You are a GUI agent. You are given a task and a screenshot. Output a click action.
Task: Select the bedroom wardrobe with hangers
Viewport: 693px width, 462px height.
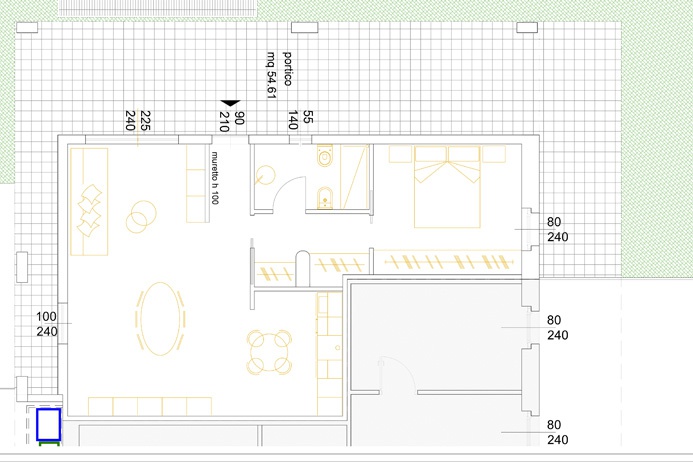coord(449,262)
